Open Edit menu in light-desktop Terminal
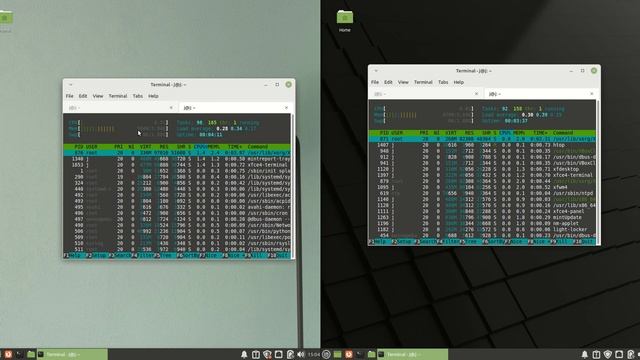 click(x=83, y=96)
